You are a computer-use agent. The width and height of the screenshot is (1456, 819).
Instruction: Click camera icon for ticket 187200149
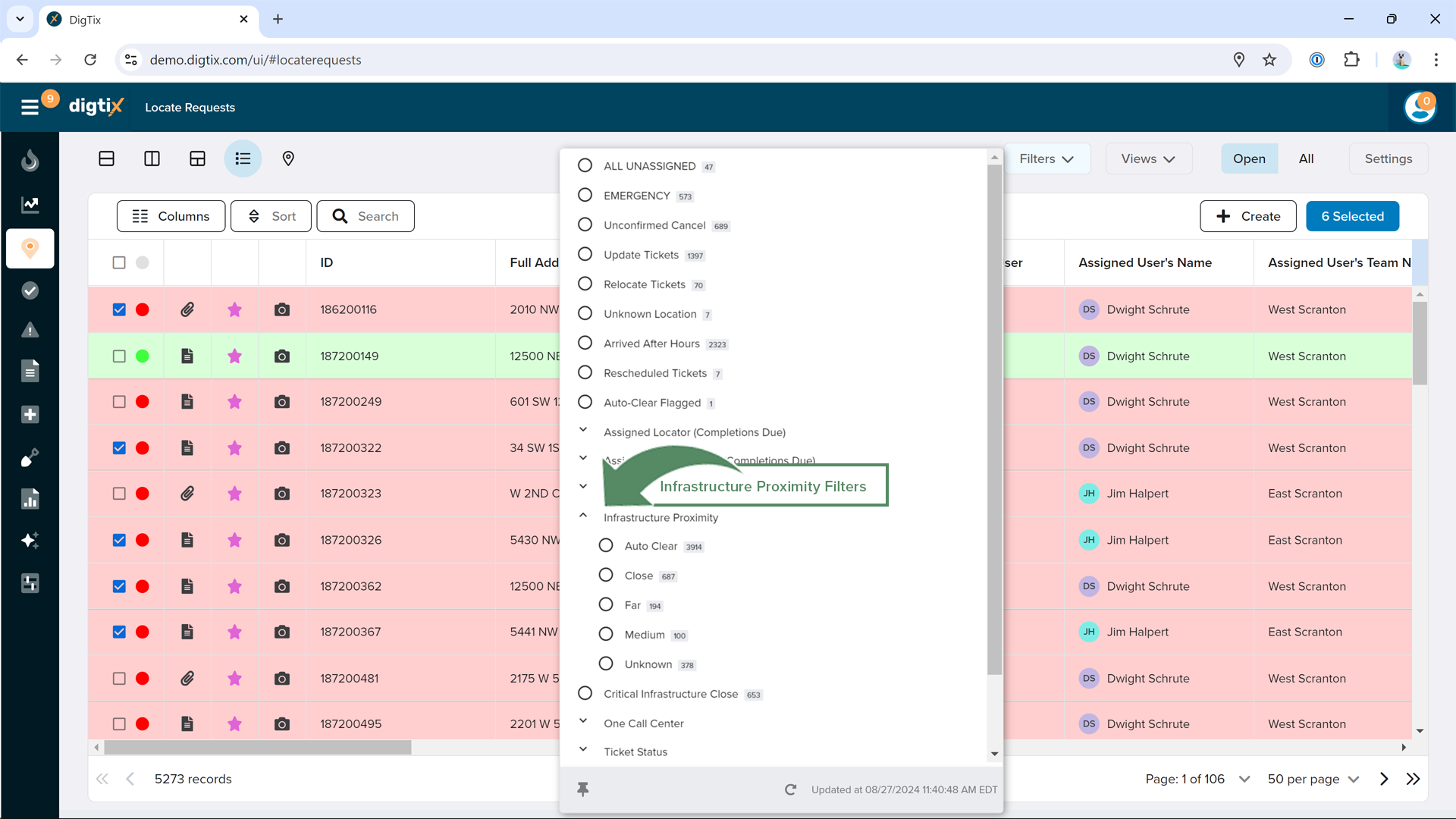pyautogui.click(x=281, y=356)
